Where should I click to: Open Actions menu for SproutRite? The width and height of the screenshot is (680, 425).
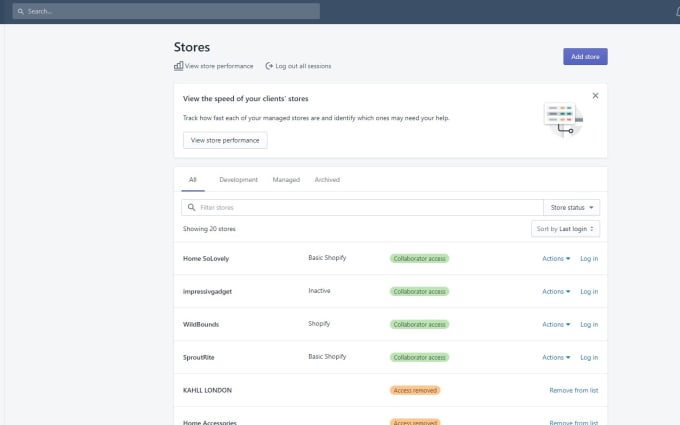tap(556, 357)
